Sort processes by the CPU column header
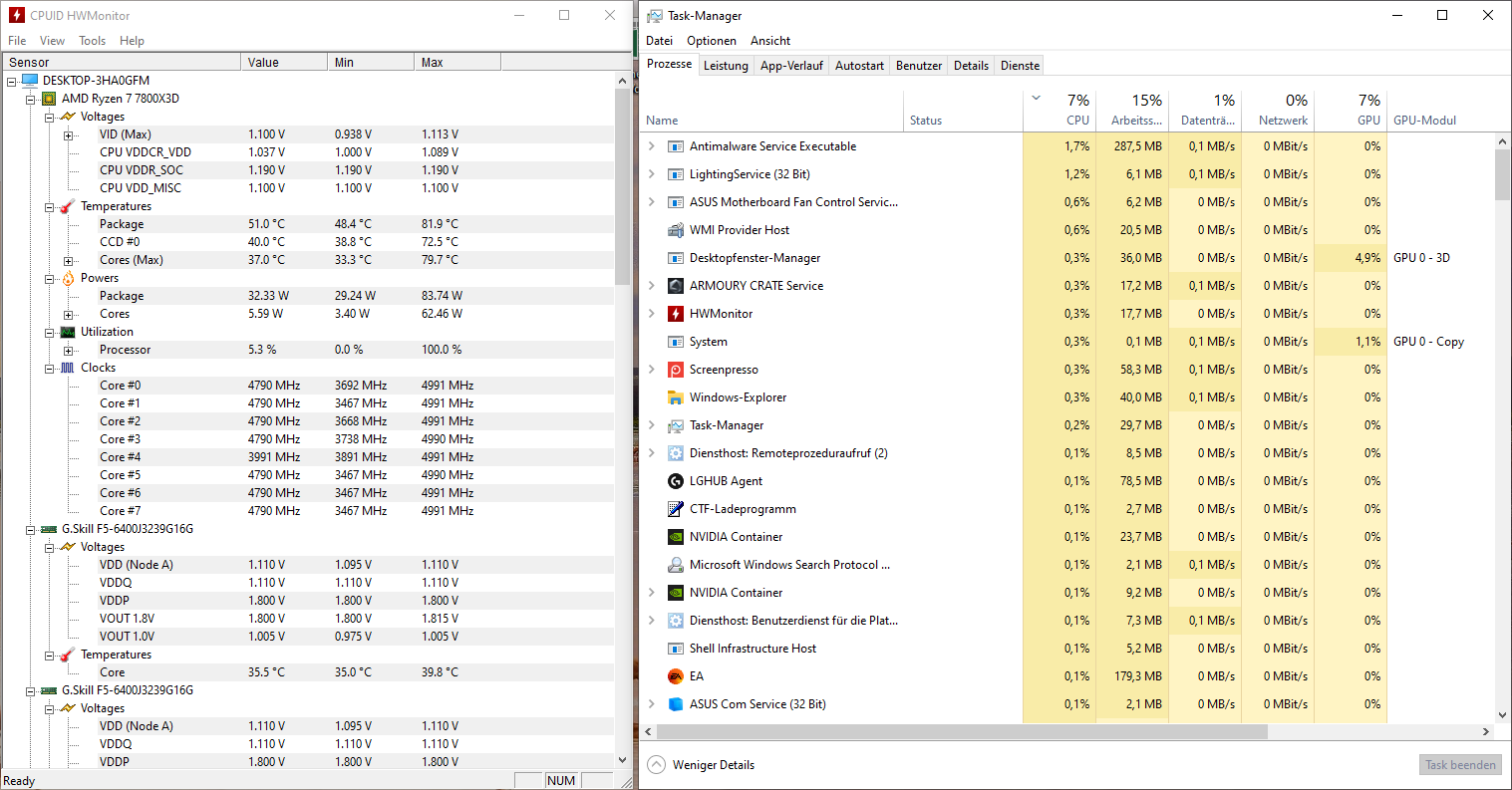 (x=1059, y=110)
